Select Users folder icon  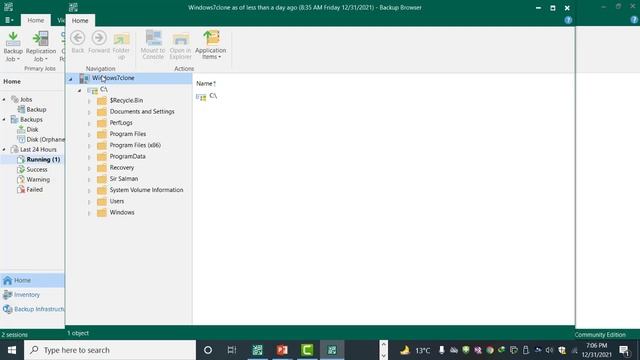tap(102, 201)
